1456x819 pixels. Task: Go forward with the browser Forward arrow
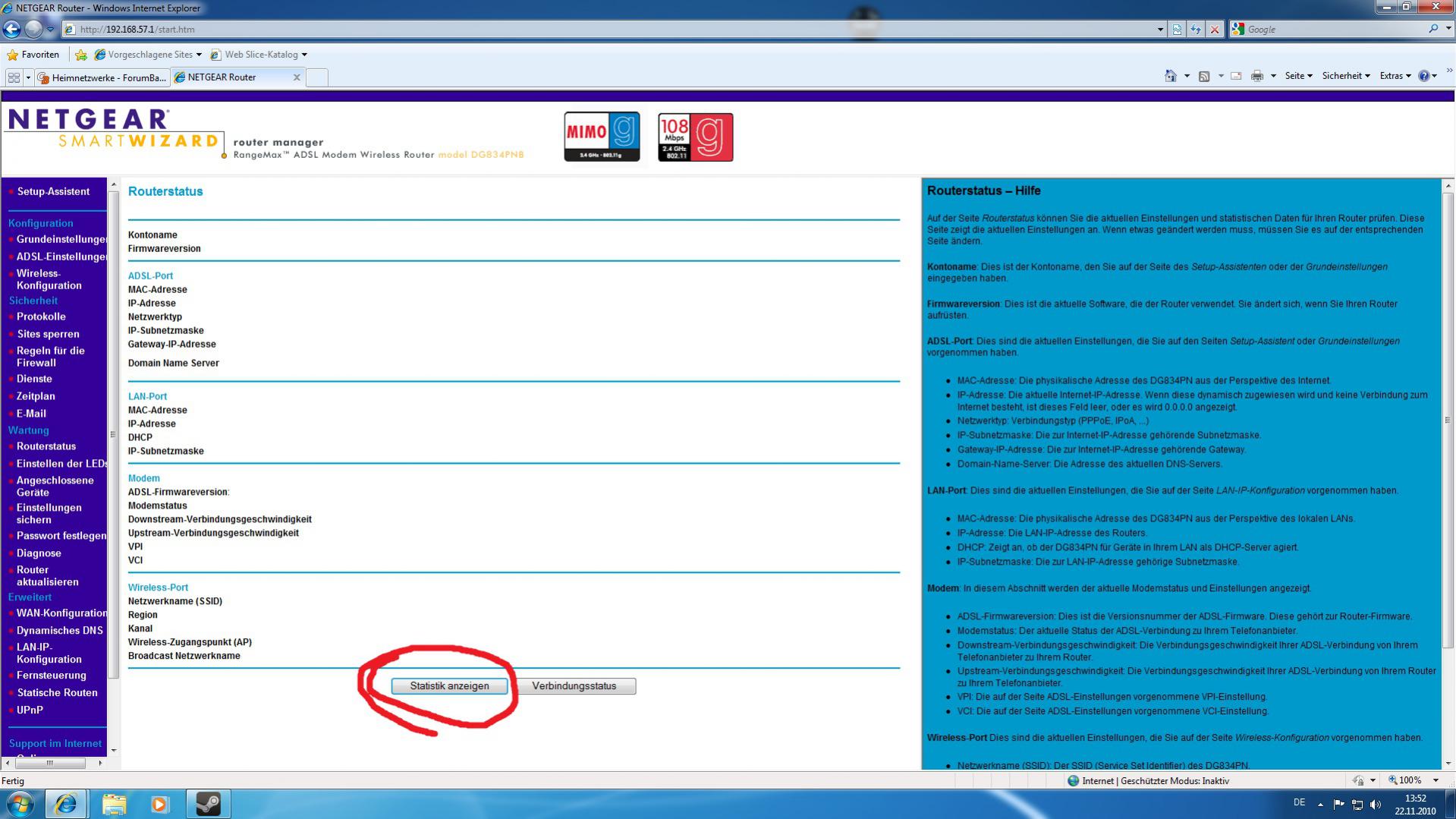tap(33, 29)
